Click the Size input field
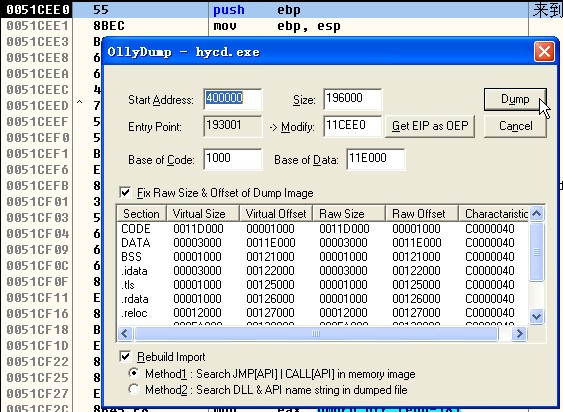The image size is (563, 412). [x=353, y=98]
